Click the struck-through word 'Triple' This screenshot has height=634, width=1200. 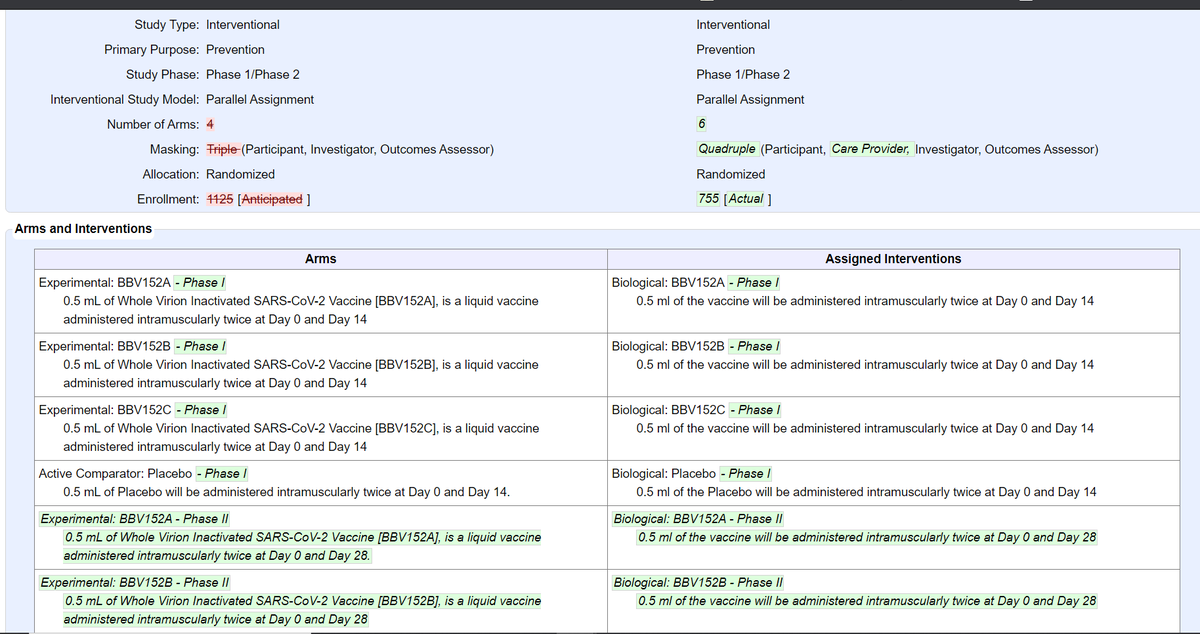(x=223, y=150)
